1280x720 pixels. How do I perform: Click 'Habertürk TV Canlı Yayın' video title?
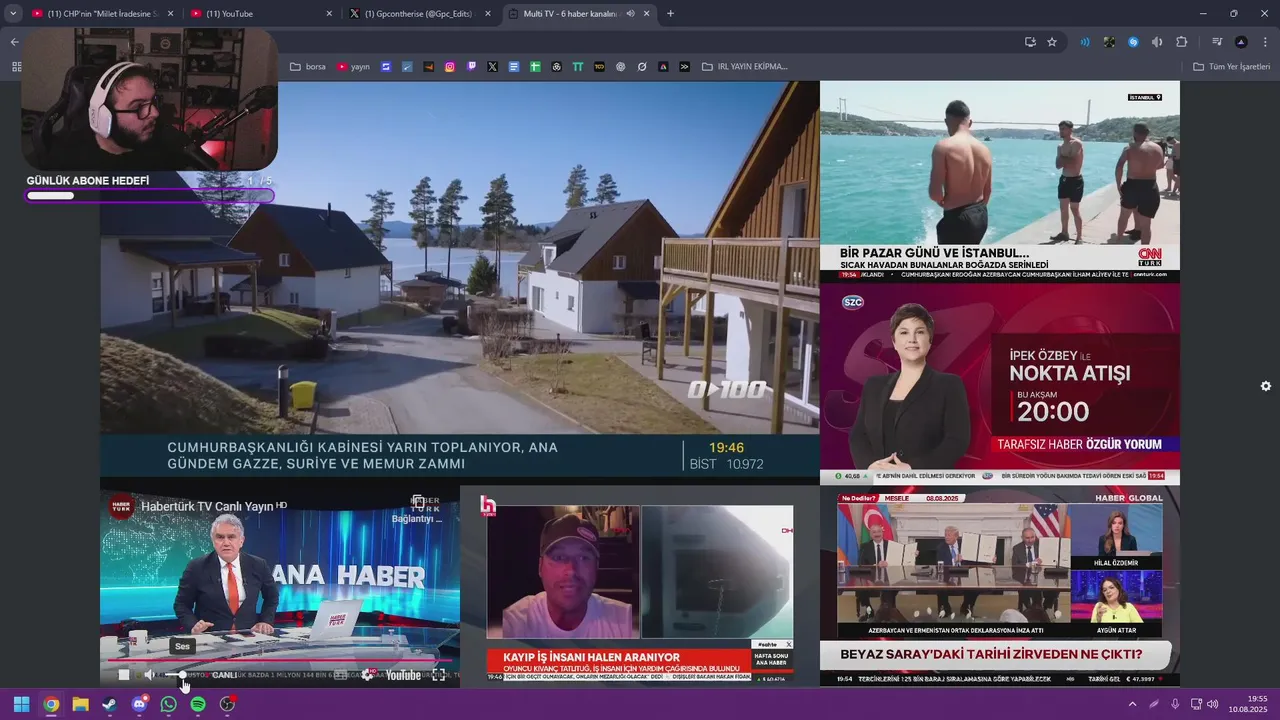coord(207,507)
